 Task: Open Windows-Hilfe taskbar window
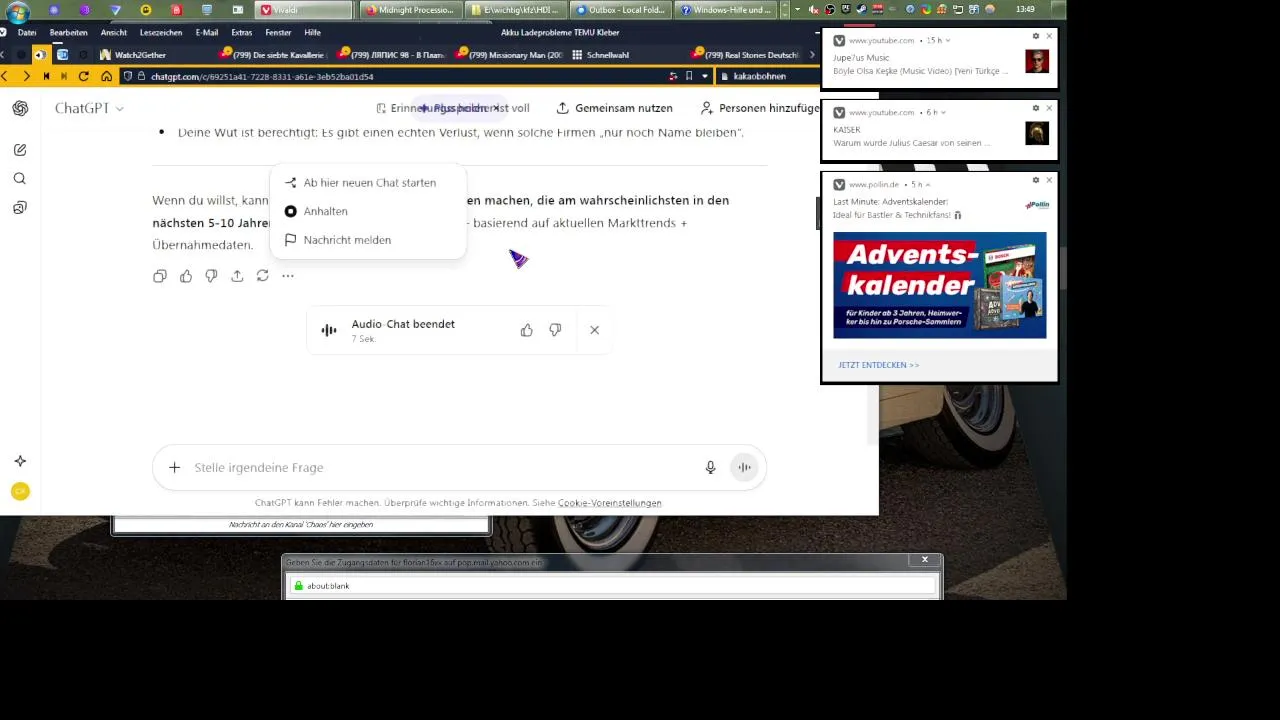pyautogui.click(x=725, y=10)
